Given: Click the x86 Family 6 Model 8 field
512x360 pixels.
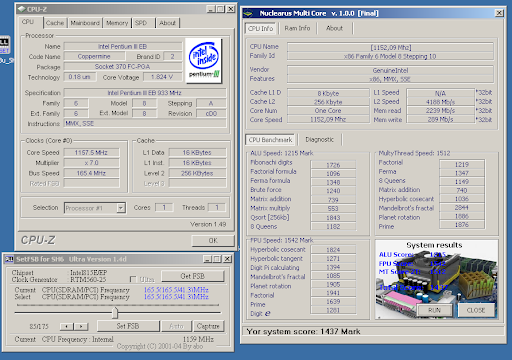Looking at the screenshot, I should pos(390,56).
